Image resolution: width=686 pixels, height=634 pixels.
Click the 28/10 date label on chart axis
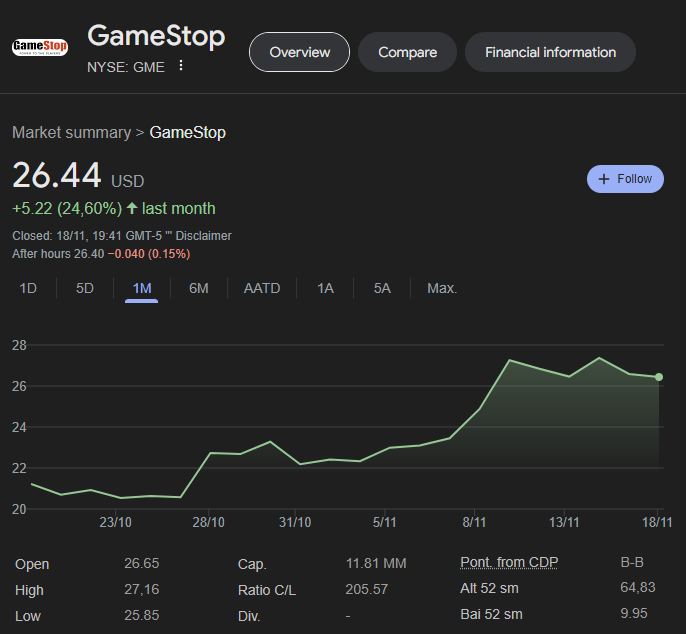point(209,522)
